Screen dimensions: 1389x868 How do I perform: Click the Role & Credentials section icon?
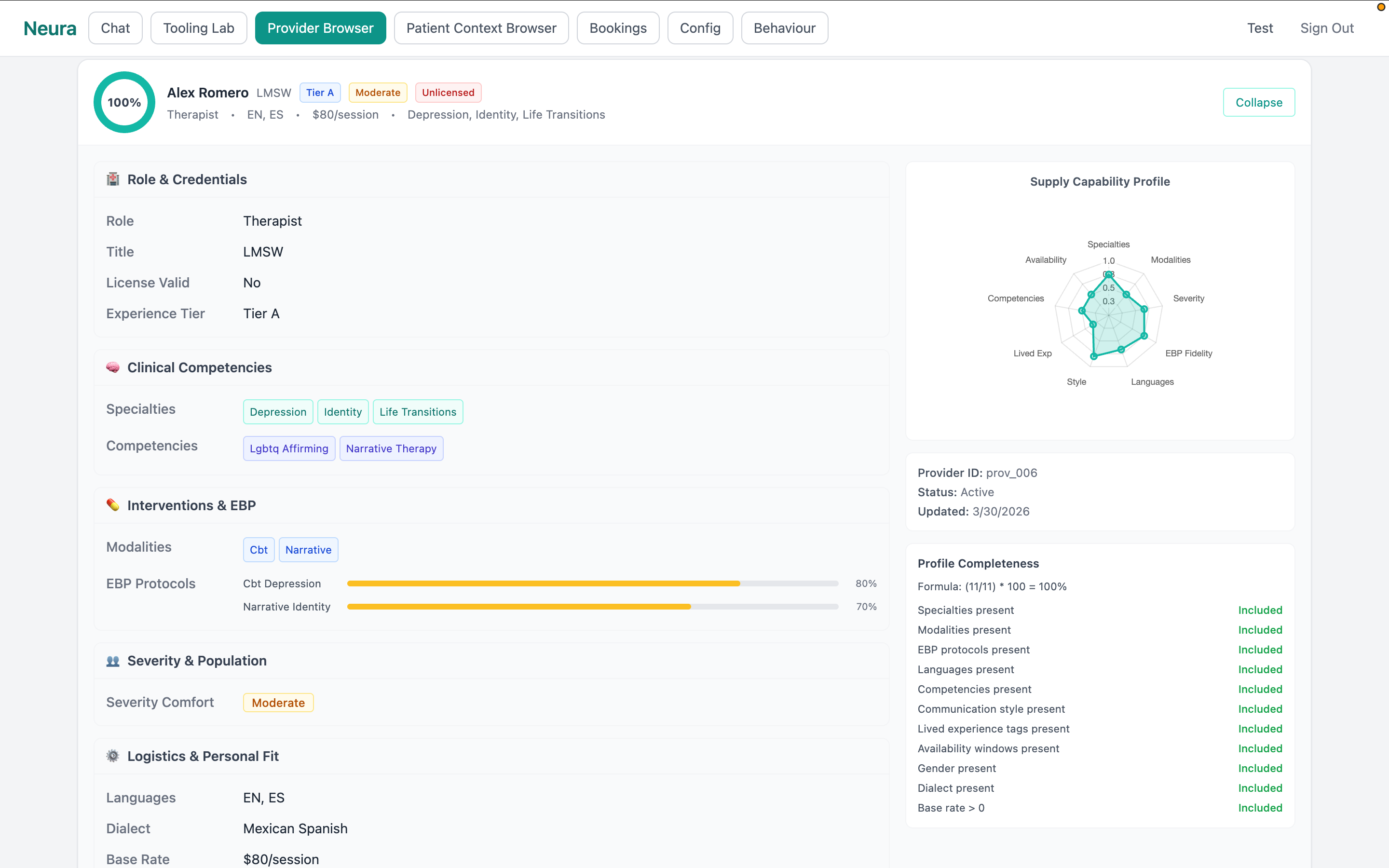(113, 179)
